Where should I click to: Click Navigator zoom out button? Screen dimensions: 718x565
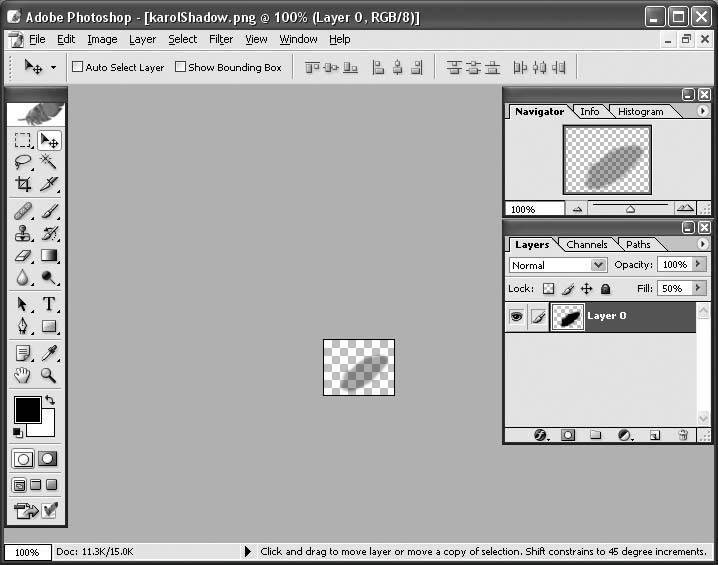[577, 209]
